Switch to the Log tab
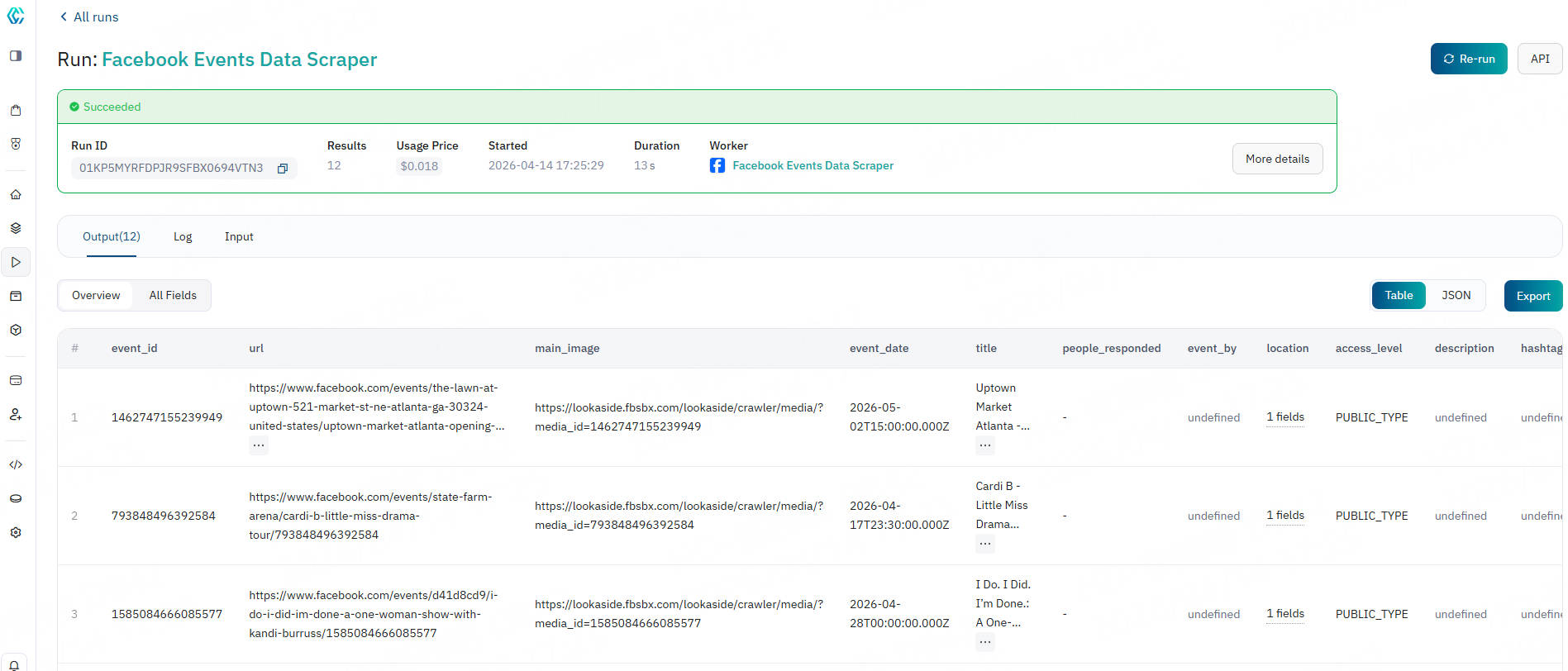 coord(183,236)
